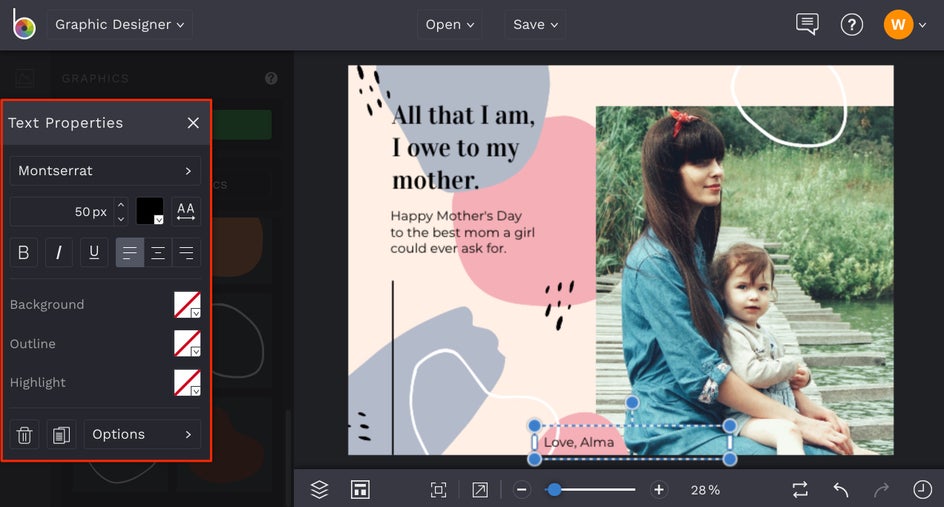This screenshot has width=944, height=507.
Task: Click the fit to screen icon
Action: pyautogui.click(x=438, y=490)
